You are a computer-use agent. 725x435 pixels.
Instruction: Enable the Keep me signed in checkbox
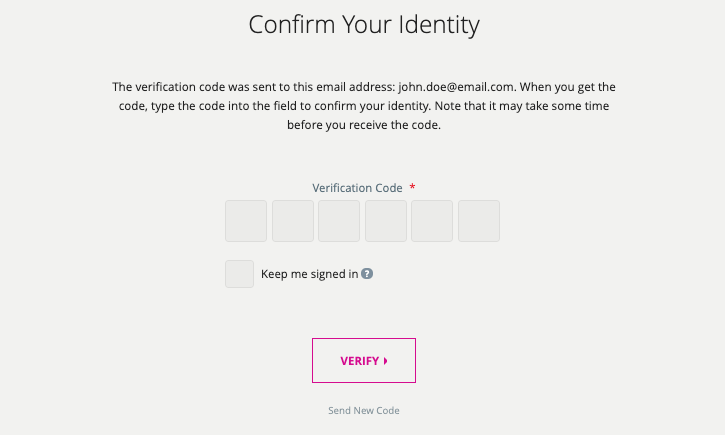[x=239, y=274]
